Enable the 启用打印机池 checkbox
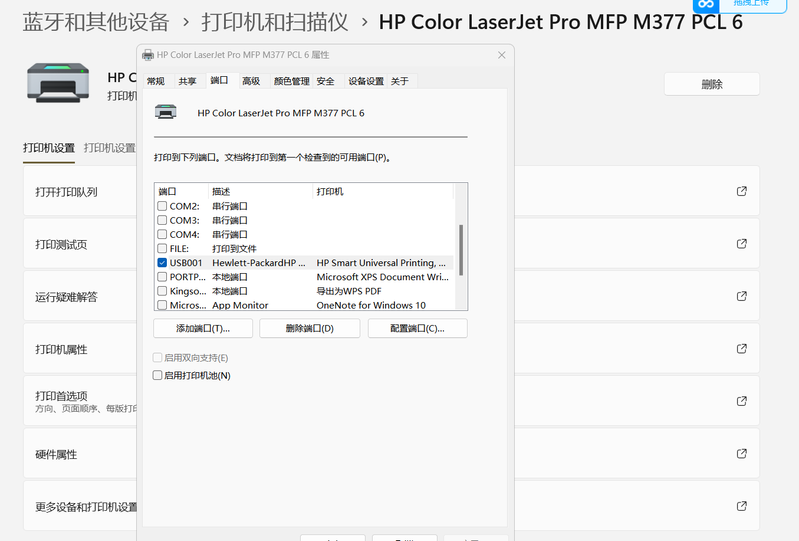Viewport: 799px width, 541px height. coord(157,376)
